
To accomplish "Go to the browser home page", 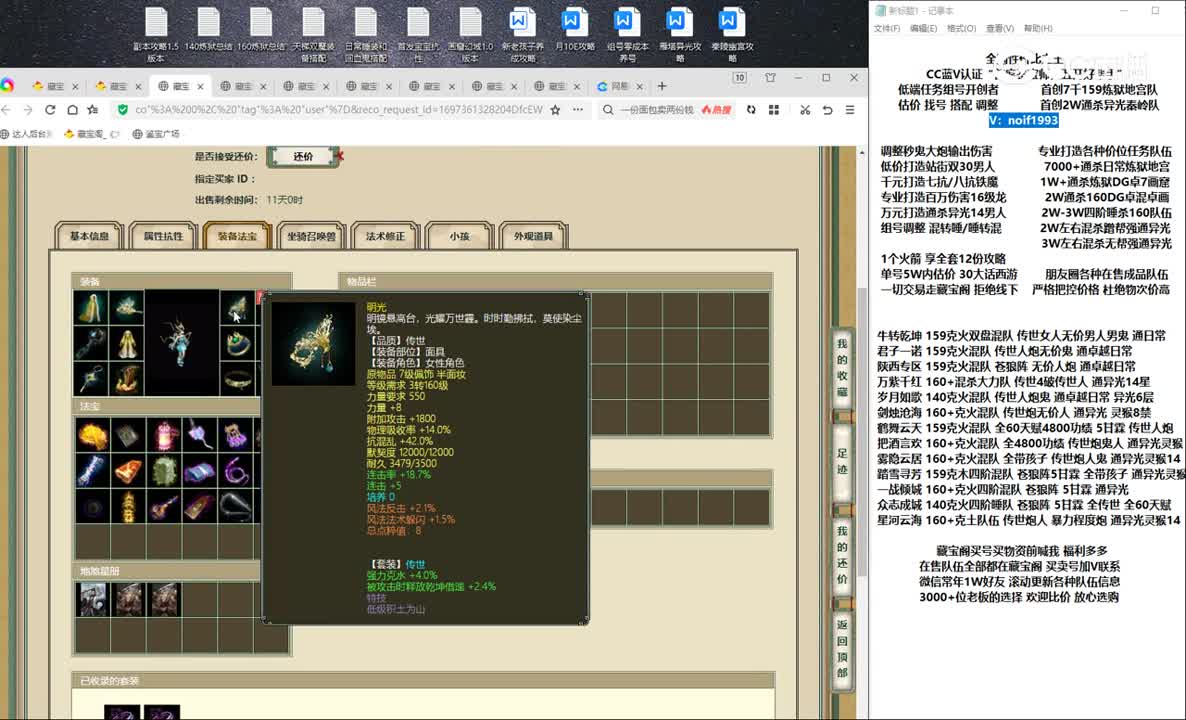I will [x=72, y=110].
